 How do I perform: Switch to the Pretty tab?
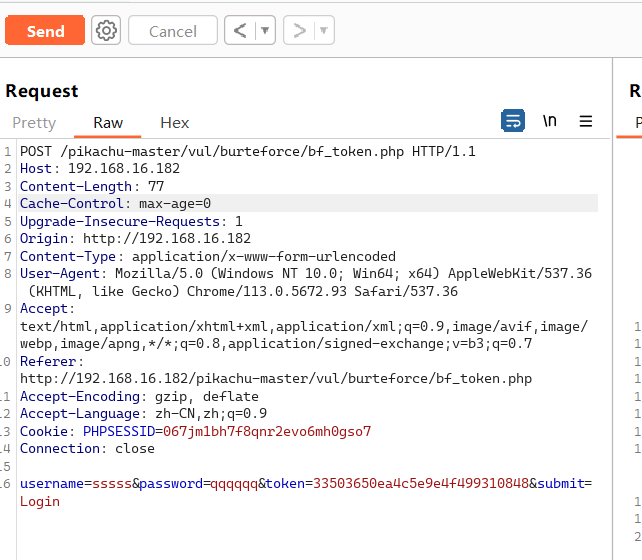(34, 123)
